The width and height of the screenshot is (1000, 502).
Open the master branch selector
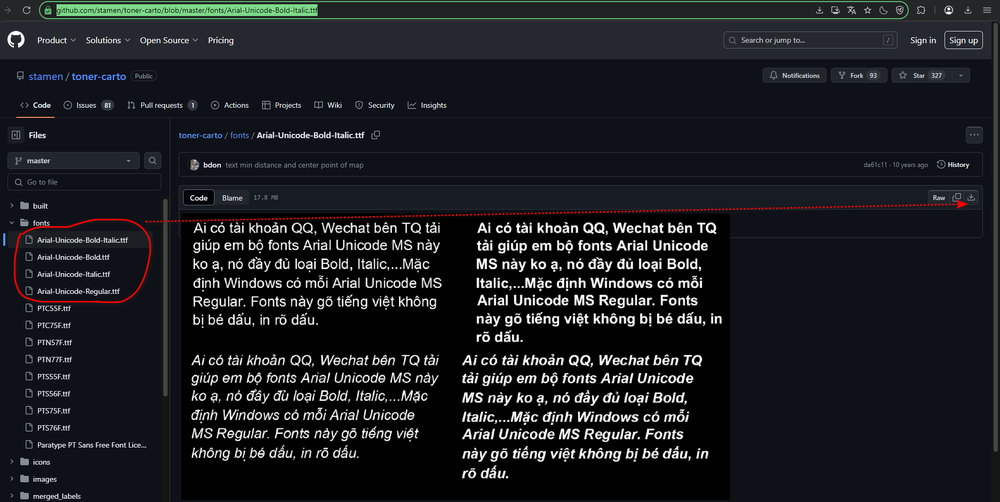coord(74,161)
